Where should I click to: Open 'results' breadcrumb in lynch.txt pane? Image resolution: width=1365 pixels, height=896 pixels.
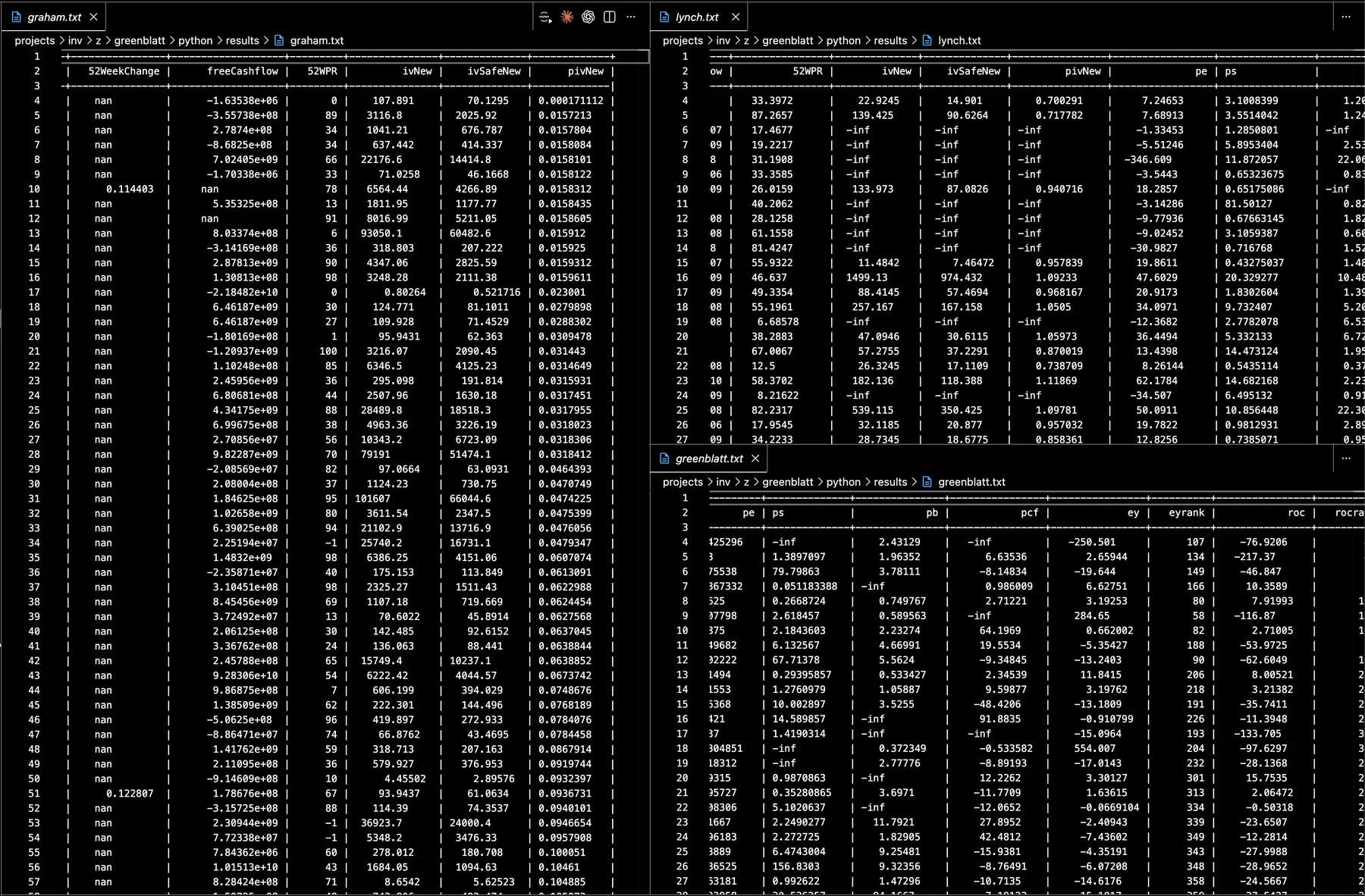[890, 40]
